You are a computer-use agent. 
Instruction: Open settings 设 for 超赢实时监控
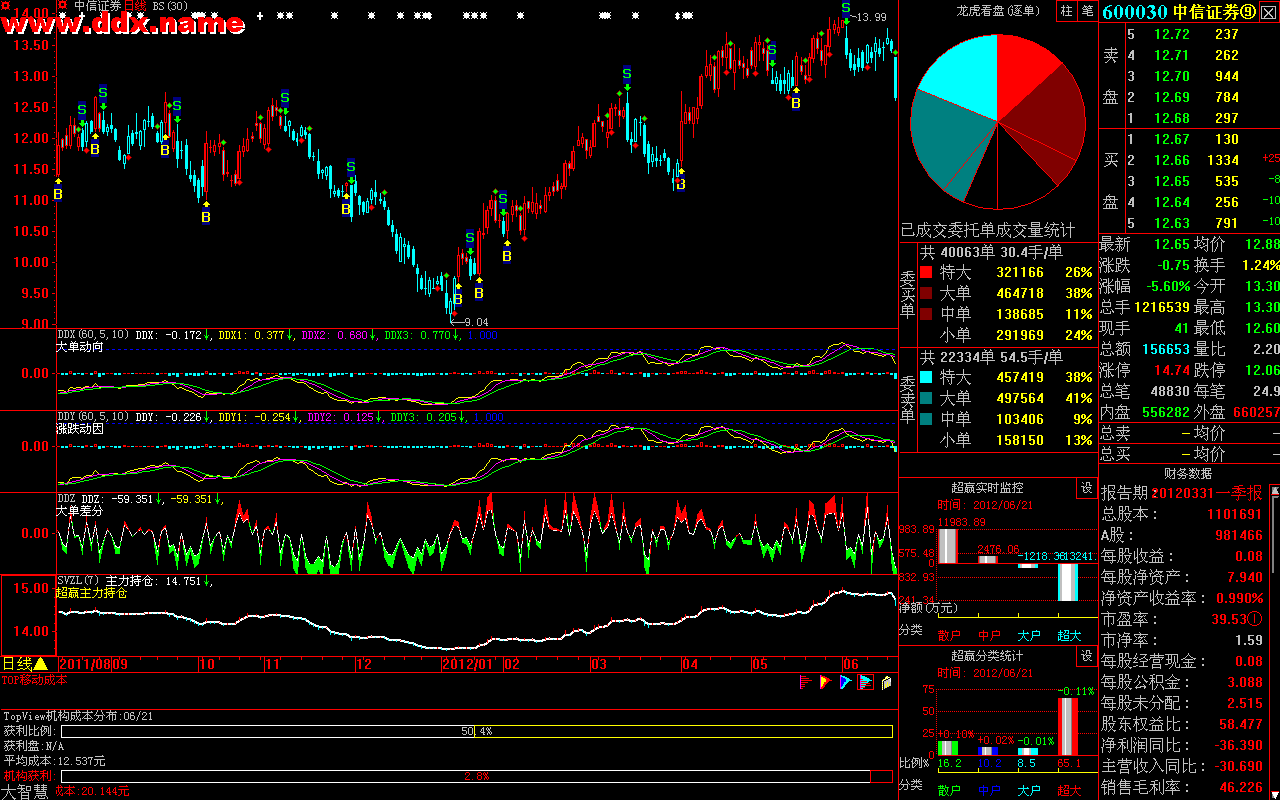click(x=1087, y=488)
